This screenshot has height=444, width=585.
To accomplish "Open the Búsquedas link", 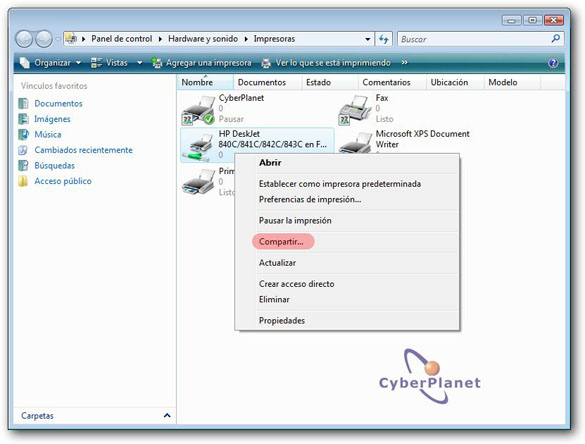I will [54, 165].
